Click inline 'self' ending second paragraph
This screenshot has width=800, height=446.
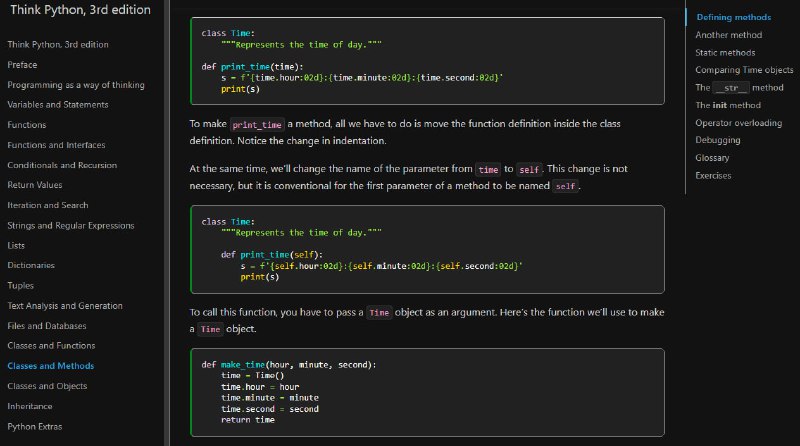click(x=565, y=186)
